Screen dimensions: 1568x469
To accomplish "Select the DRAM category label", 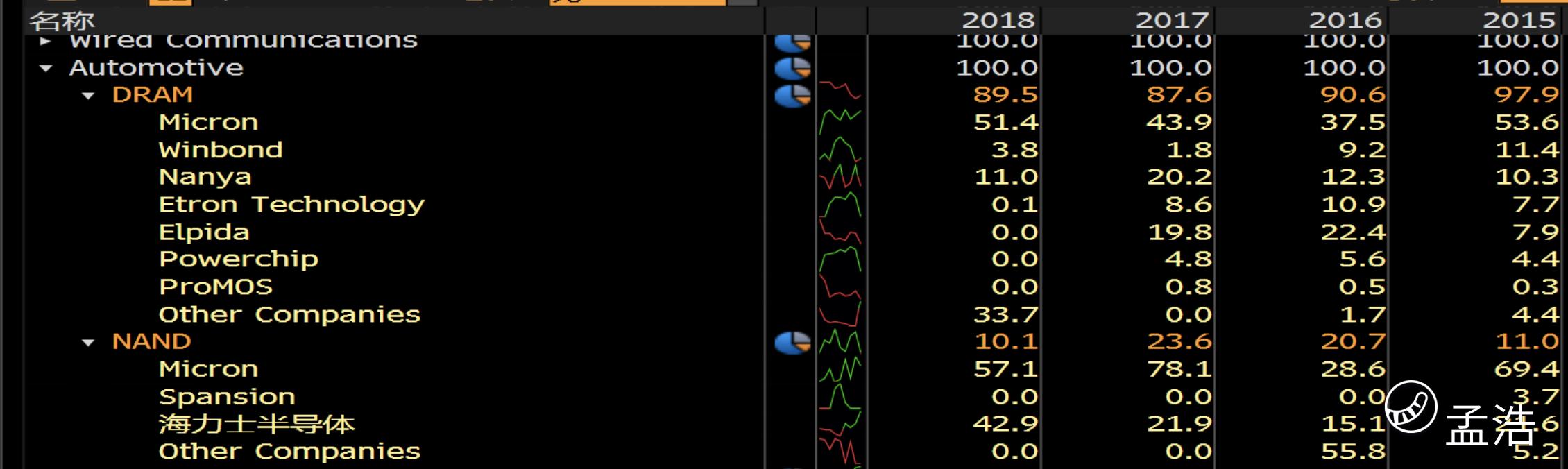I will click(x=153, y=94).
